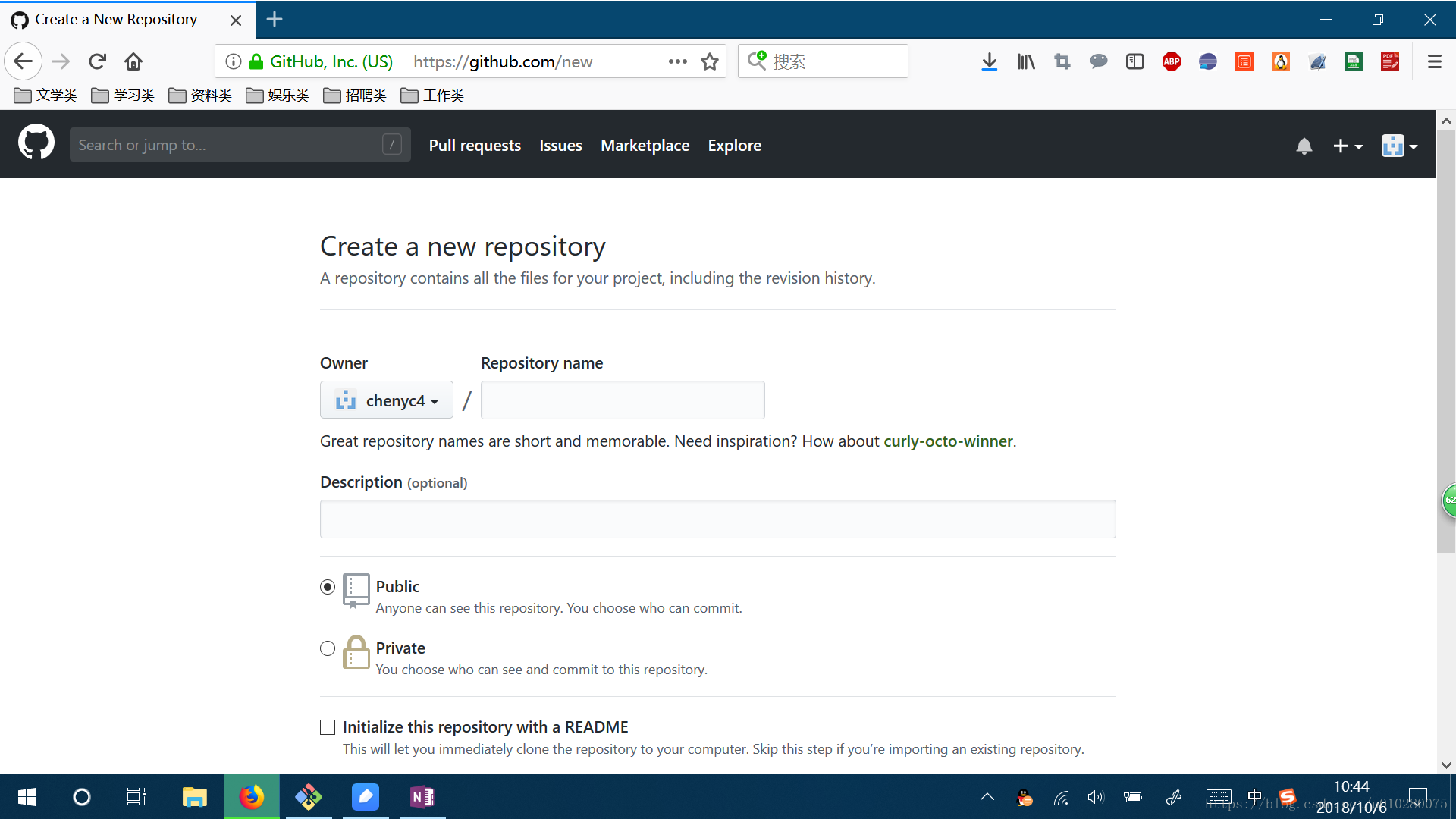Open the PDF extension toolbar icon
This screenshot has height=819, width=1456.
1390,61
